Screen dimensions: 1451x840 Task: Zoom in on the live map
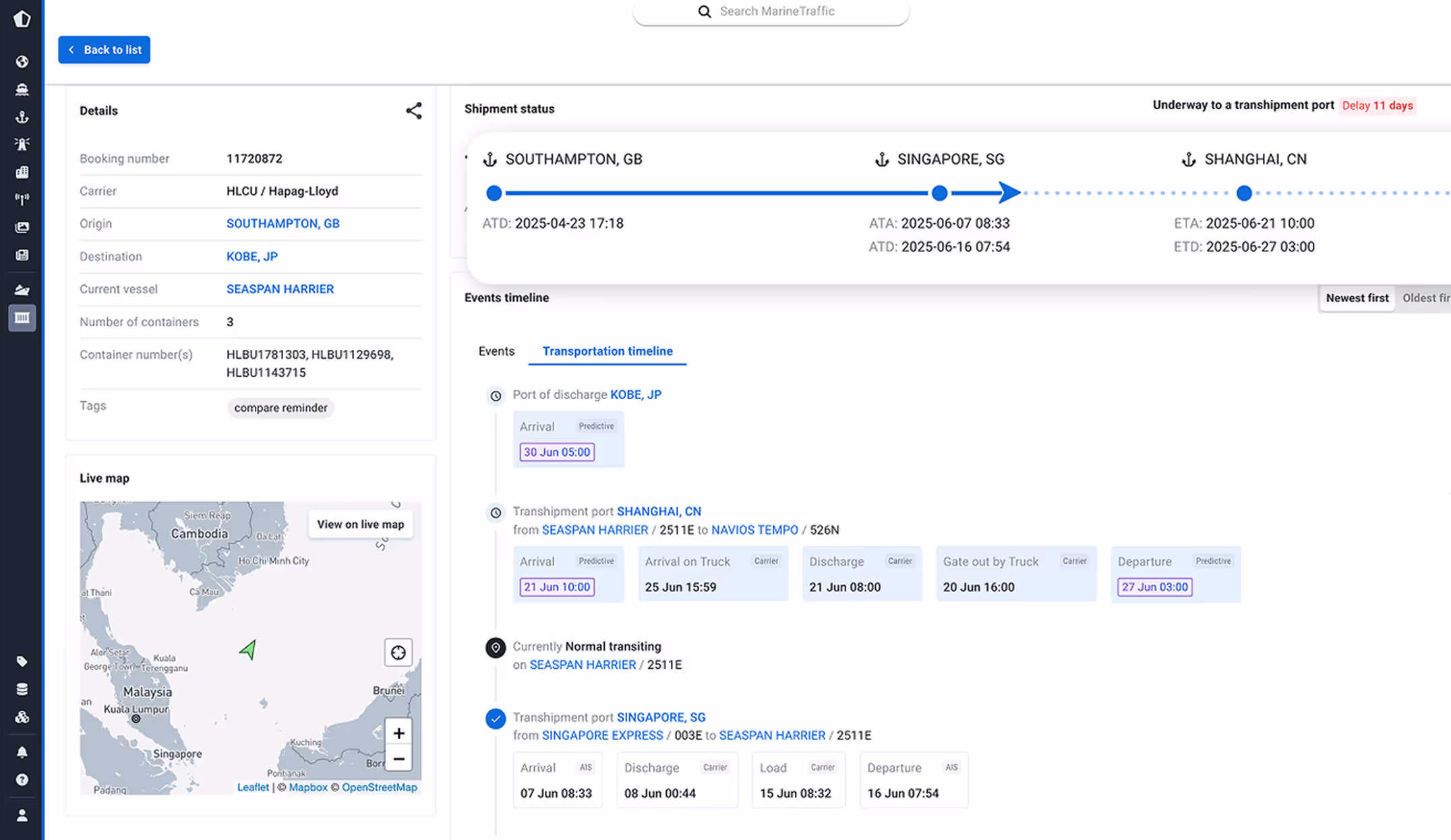pyautogui.click(x=398, y=732)
